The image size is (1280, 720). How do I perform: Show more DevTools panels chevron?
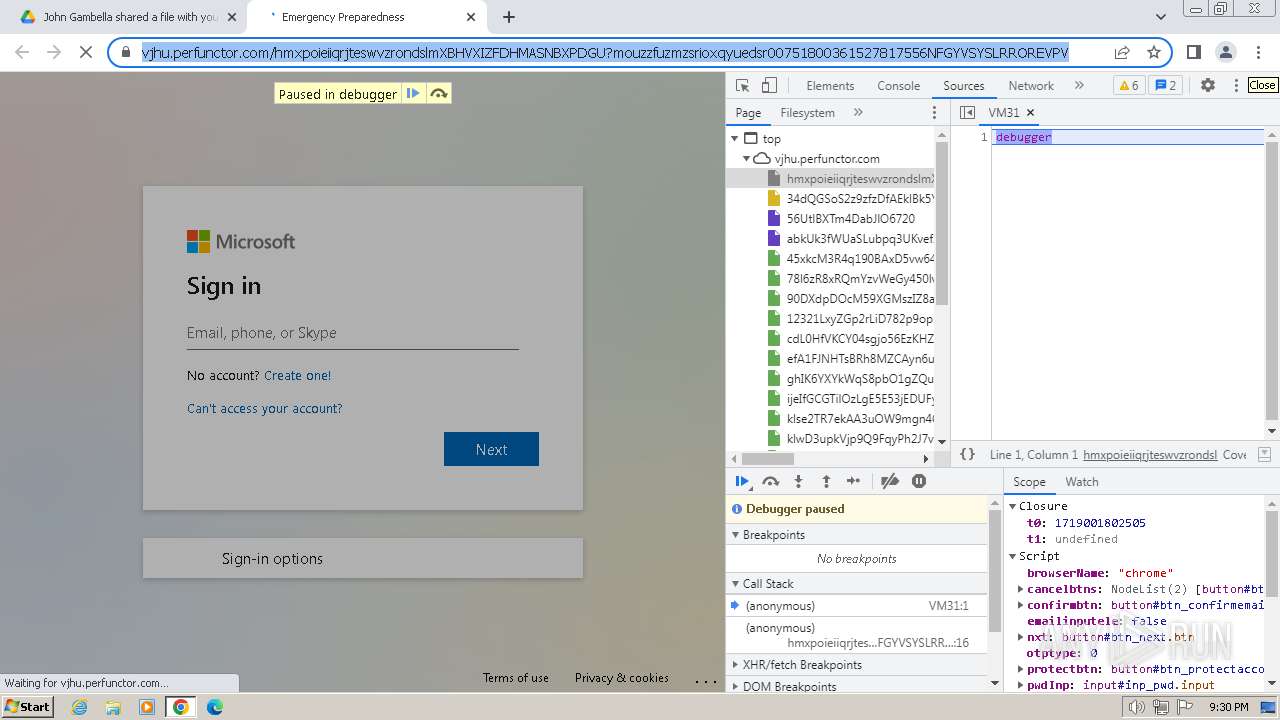tap(1079, 86)
